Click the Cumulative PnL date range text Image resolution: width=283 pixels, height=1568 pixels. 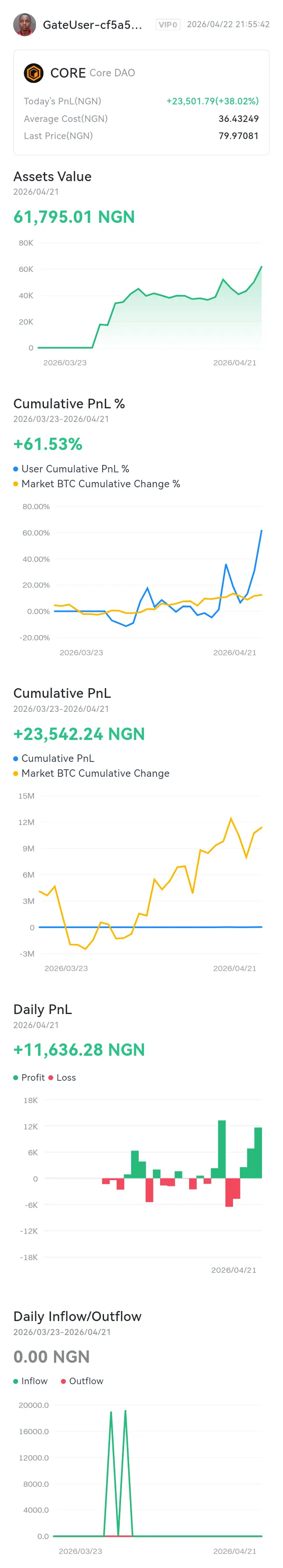coord(61,708)
